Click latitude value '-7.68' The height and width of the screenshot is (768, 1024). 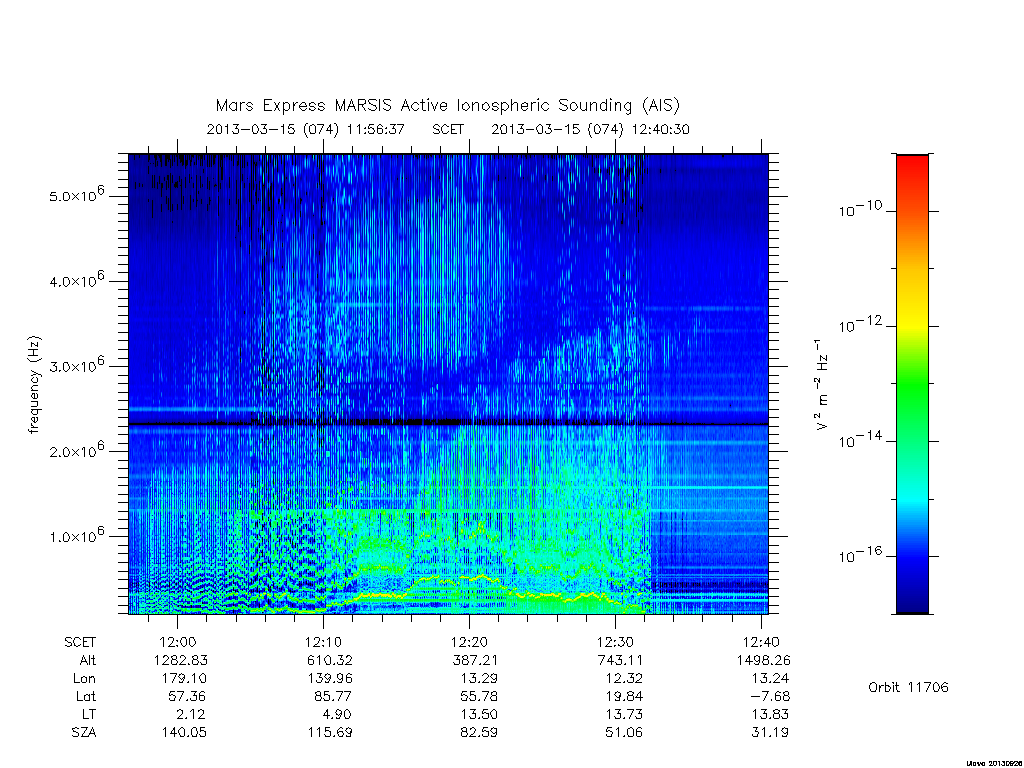(770, 696)
